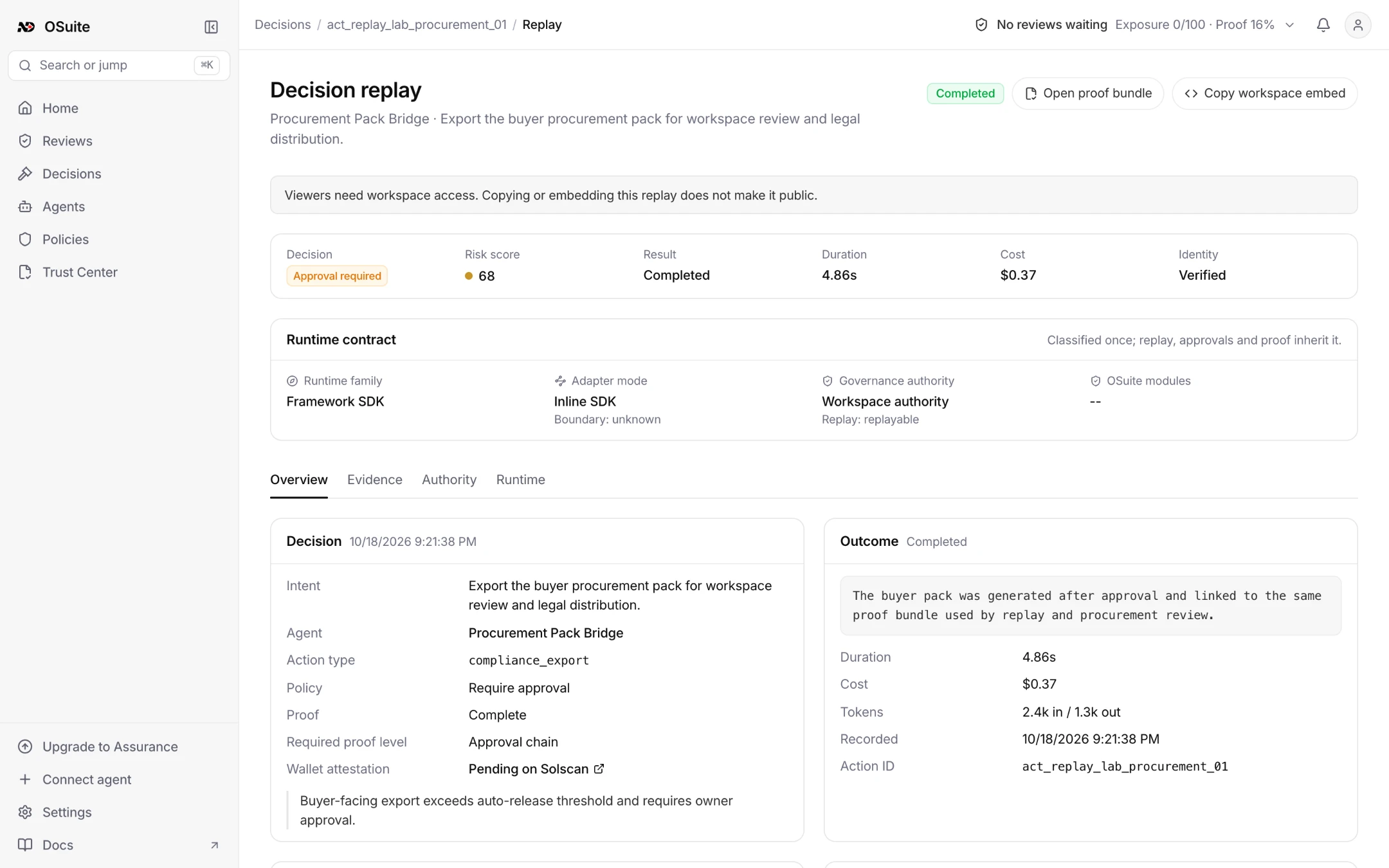Open Pending on Solscan link
This screenshot has height=868, width=1389.
[536, 769]
